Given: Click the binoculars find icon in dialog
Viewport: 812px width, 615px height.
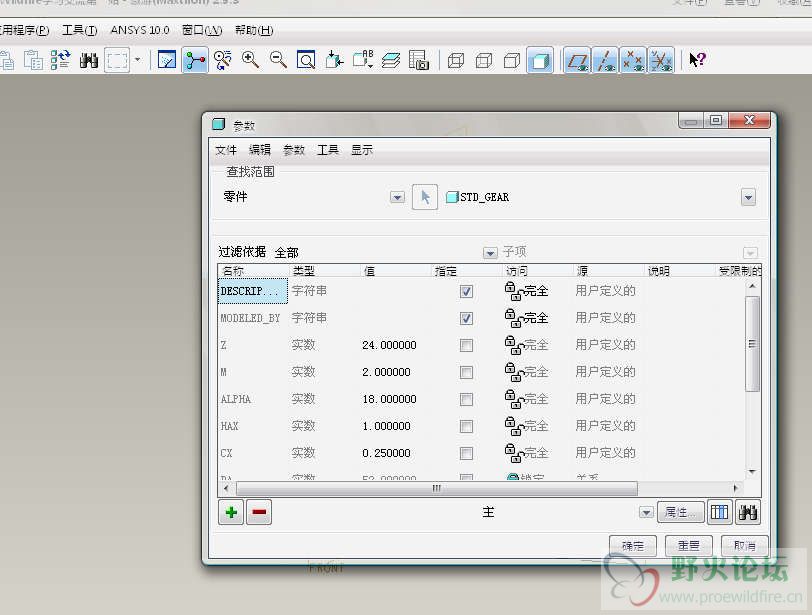Looking at the screenshot, I should 747,512.
